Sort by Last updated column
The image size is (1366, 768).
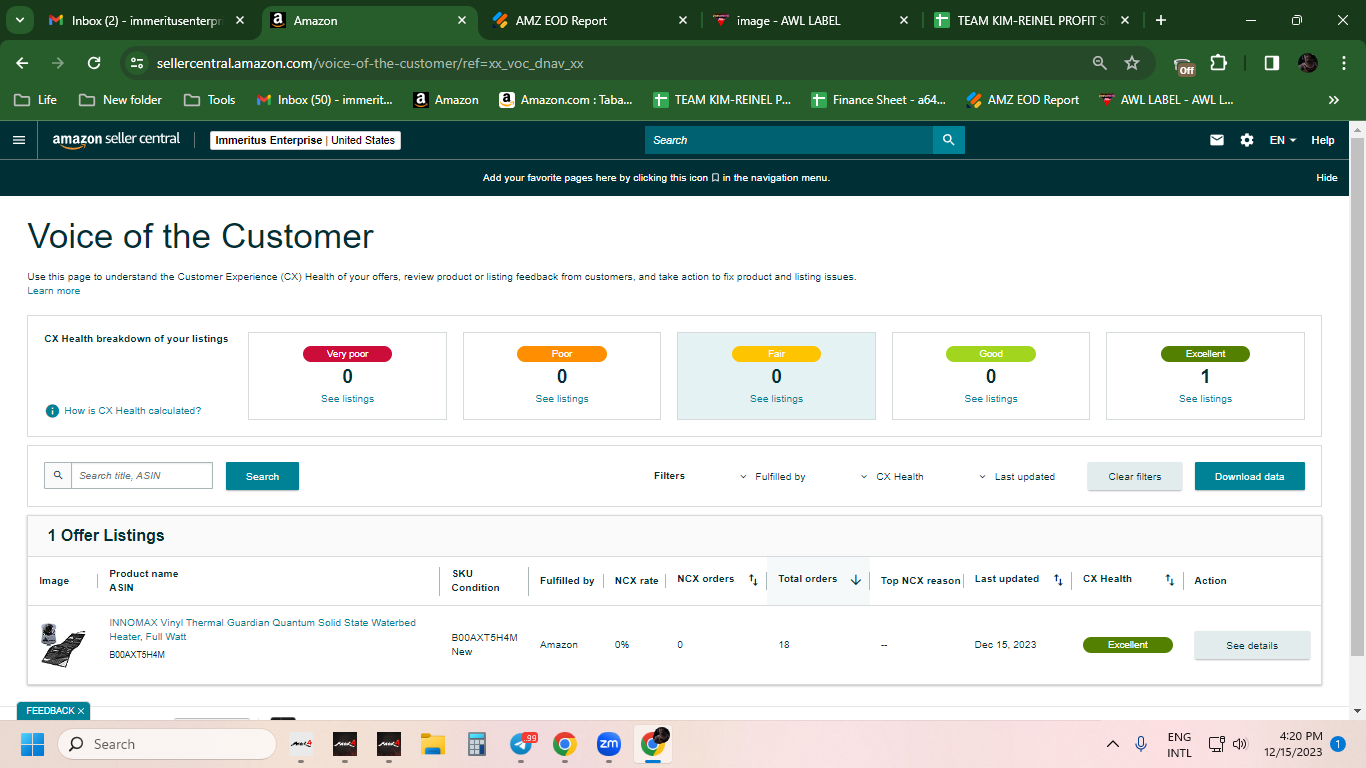pyautogui.click(x=1058, y=580)
